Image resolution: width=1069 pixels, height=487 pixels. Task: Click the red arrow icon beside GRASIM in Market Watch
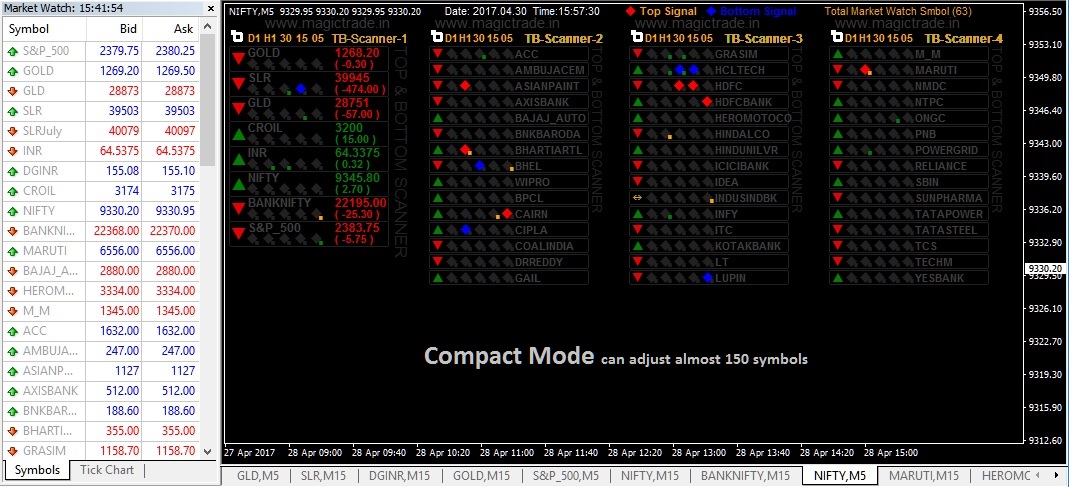click(x=13, y=451)
